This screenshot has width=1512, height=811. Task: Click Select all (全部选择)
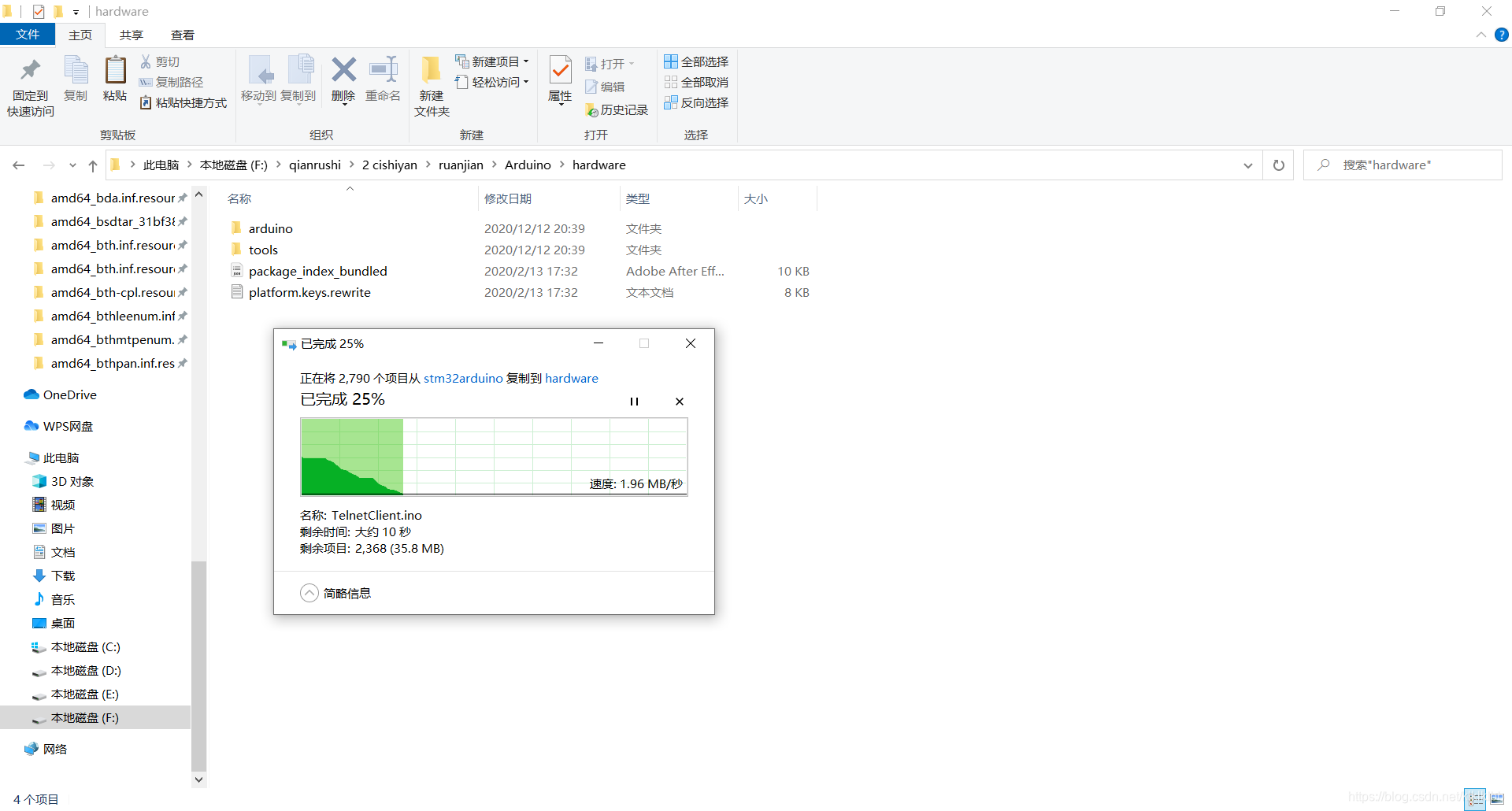coord(696,61)
